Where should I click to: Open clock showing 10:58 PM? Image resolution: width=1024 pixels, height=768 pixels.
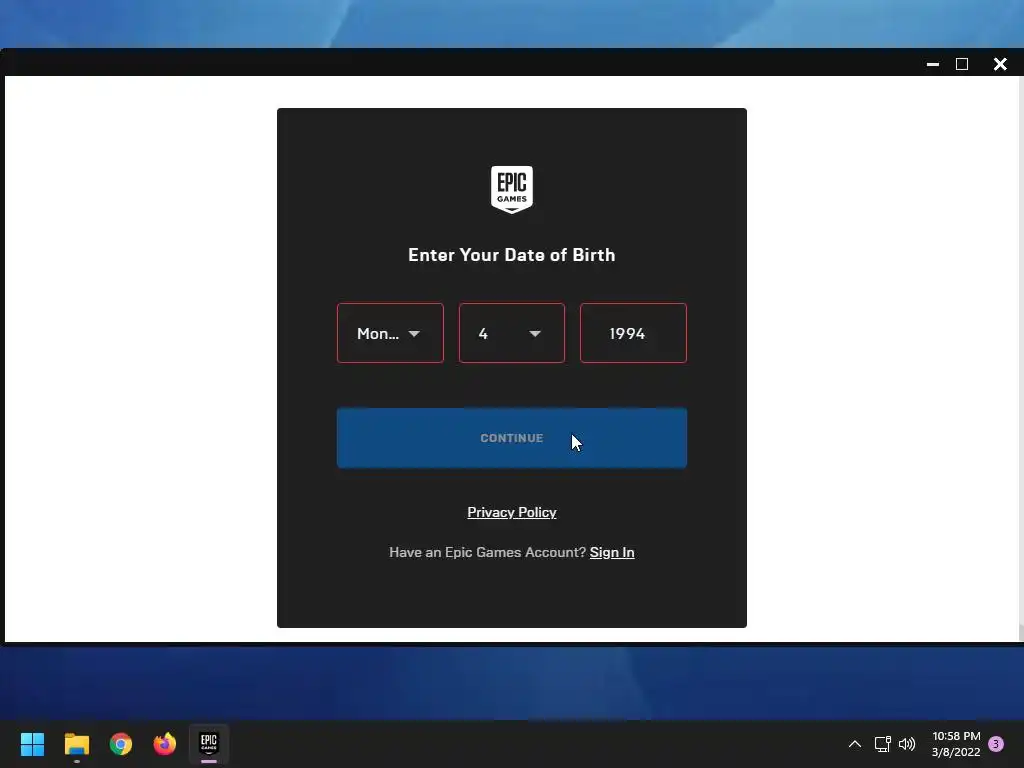point(956,744)
